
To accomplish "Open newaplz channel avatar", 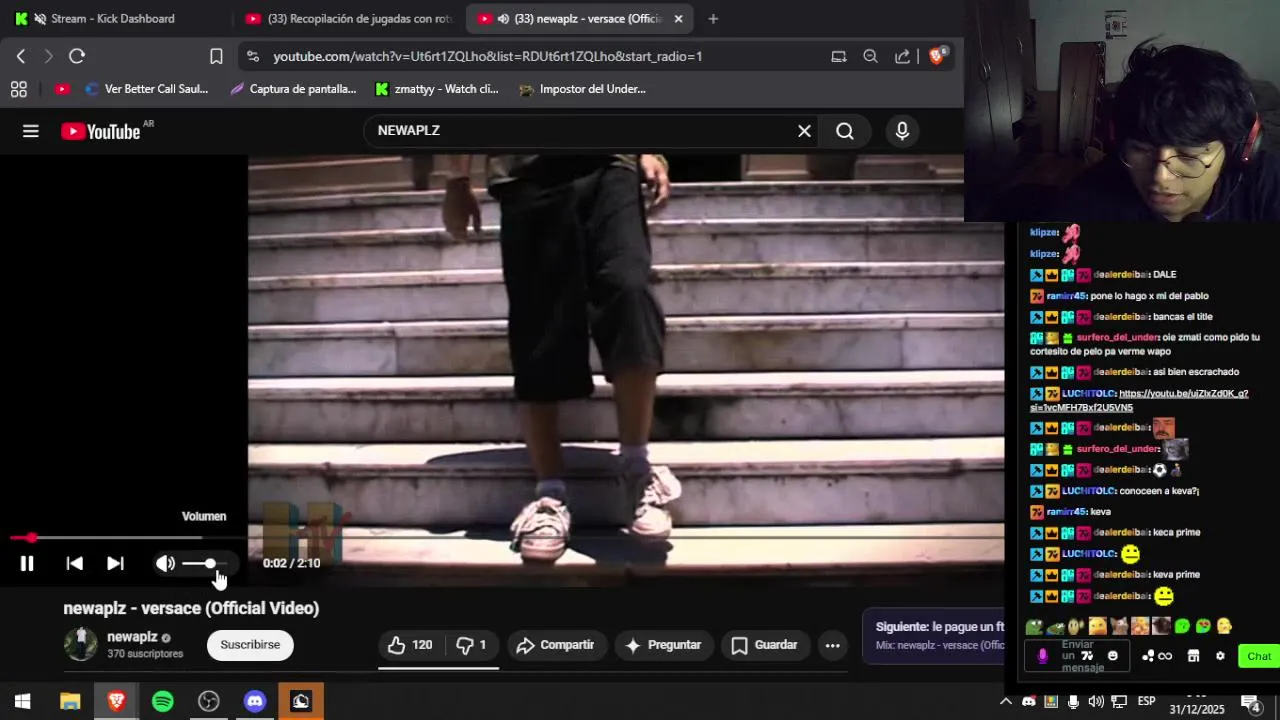I will tap(81, 644).
